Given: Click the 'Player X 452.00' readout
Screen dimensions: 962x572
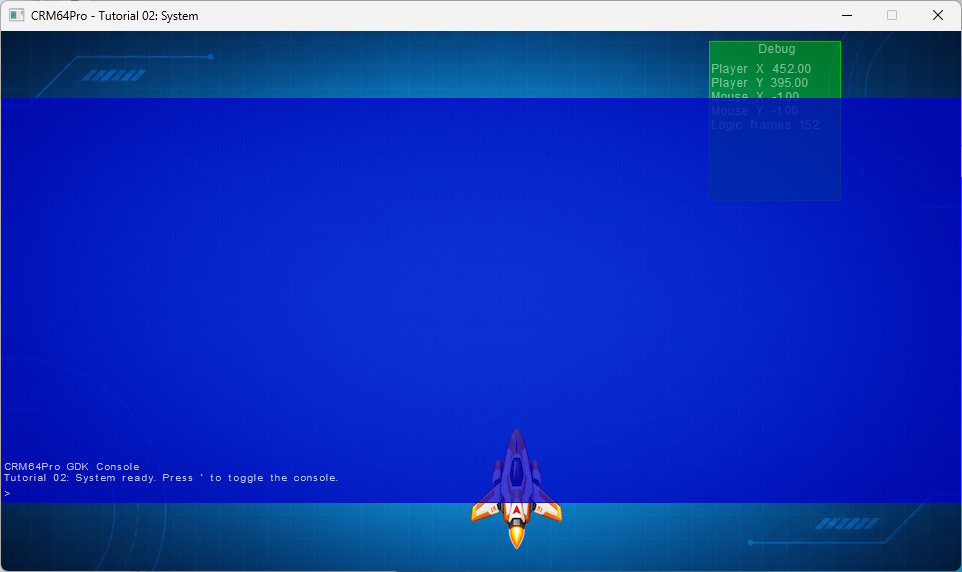Looking at the screenshot, I should (761, 69).
